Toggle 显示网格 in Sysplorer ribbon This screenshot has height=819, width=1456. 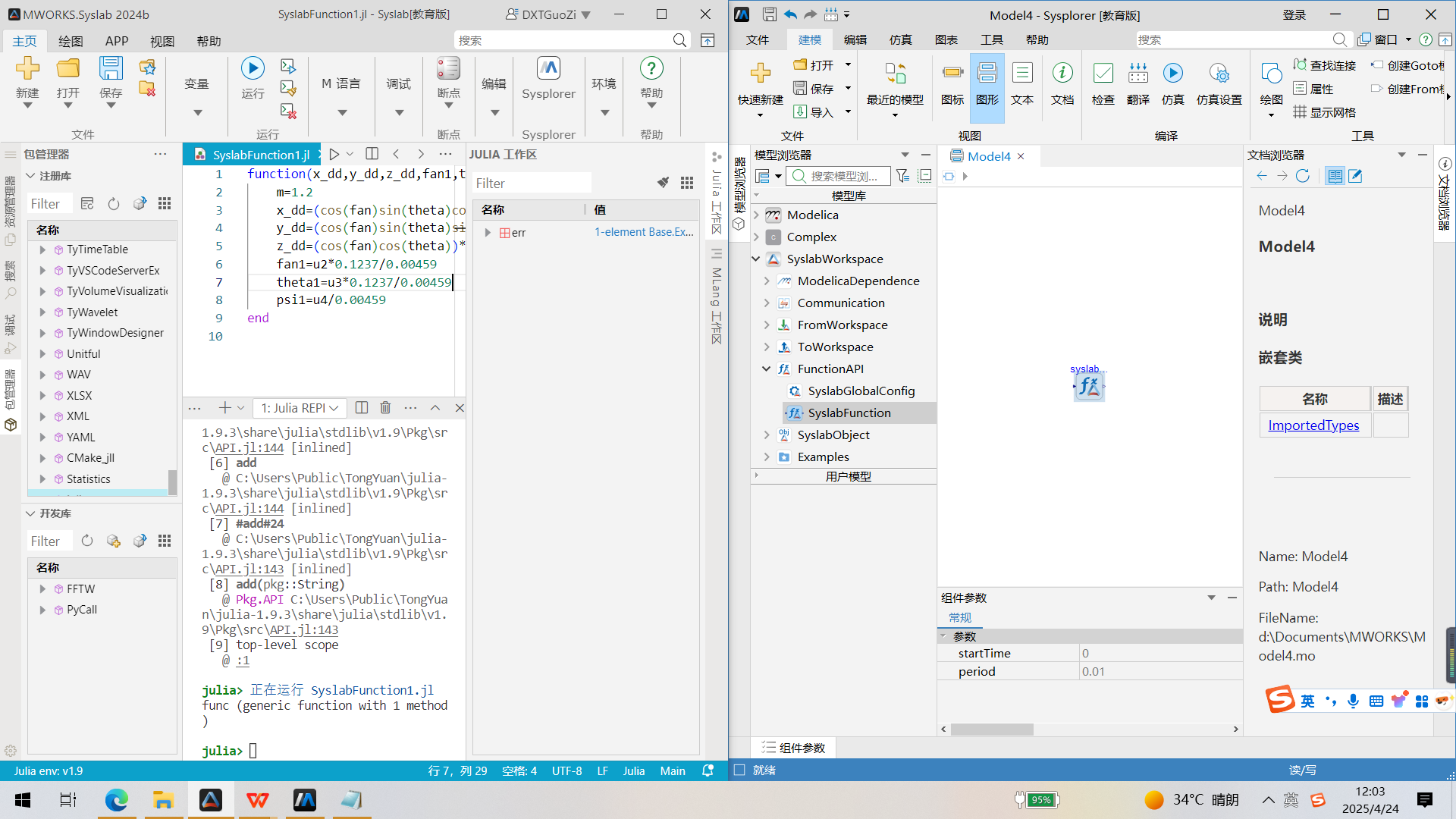coord(1325,112)
